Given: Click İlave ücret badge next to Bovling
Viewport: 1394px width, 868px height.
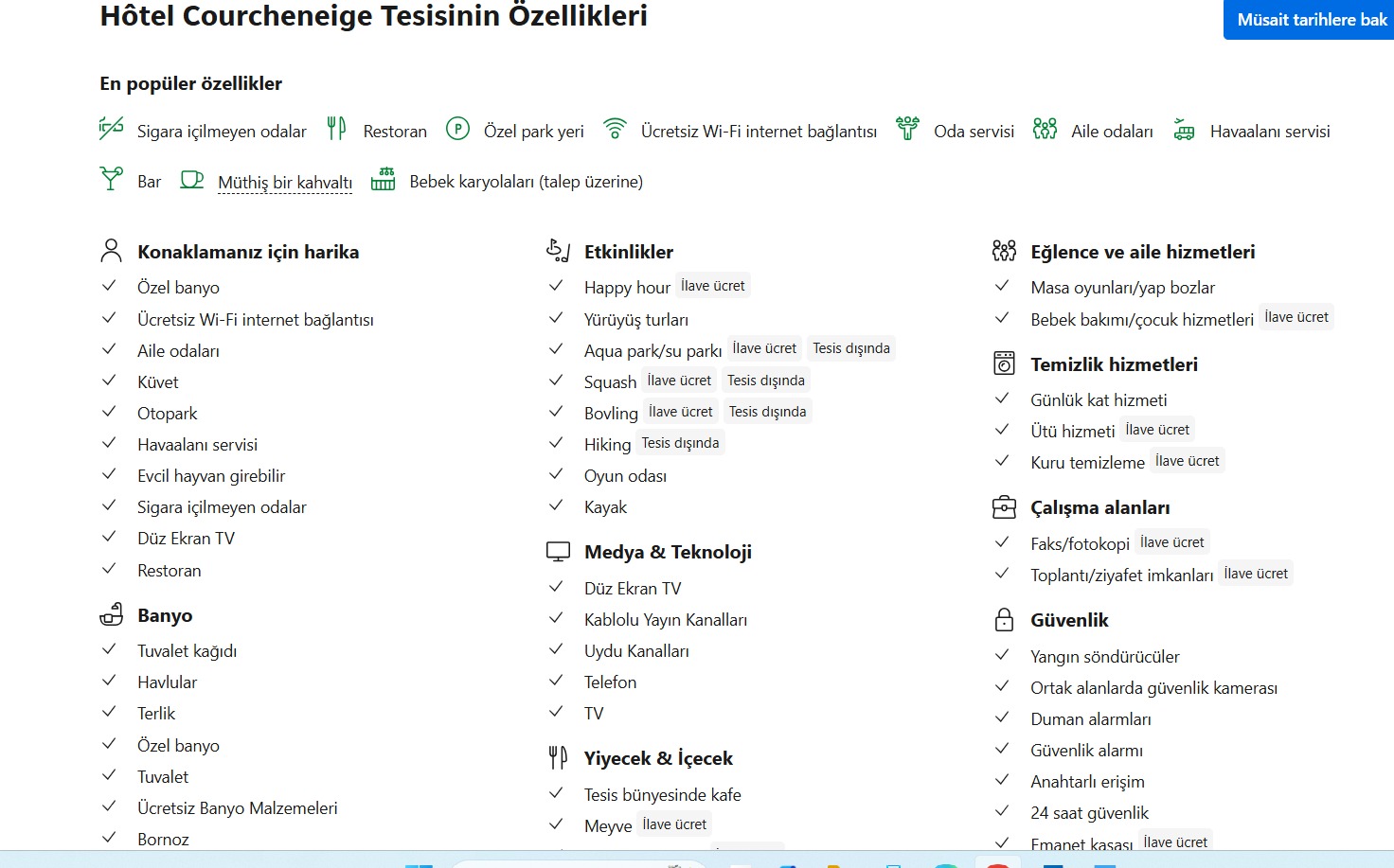Looking at the screenshot, I should point(681,411).
